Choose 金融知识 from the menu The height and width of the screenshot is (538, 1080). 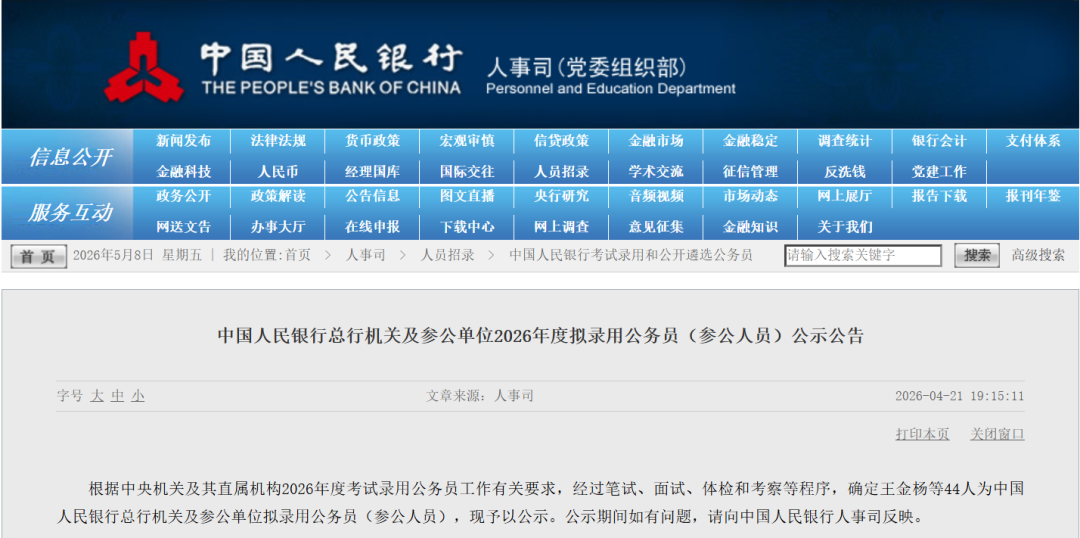point(750,227)
